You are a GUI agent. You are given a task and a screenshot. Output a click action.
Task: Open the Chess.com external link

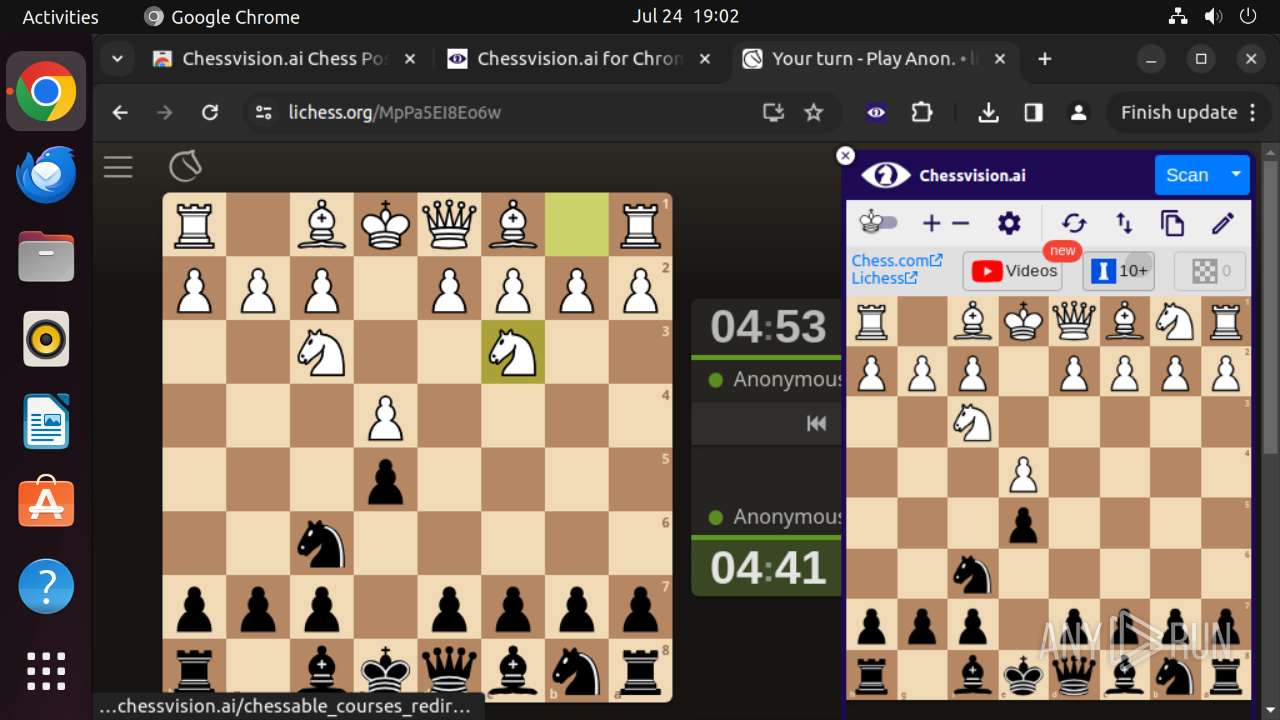[897, 260]
